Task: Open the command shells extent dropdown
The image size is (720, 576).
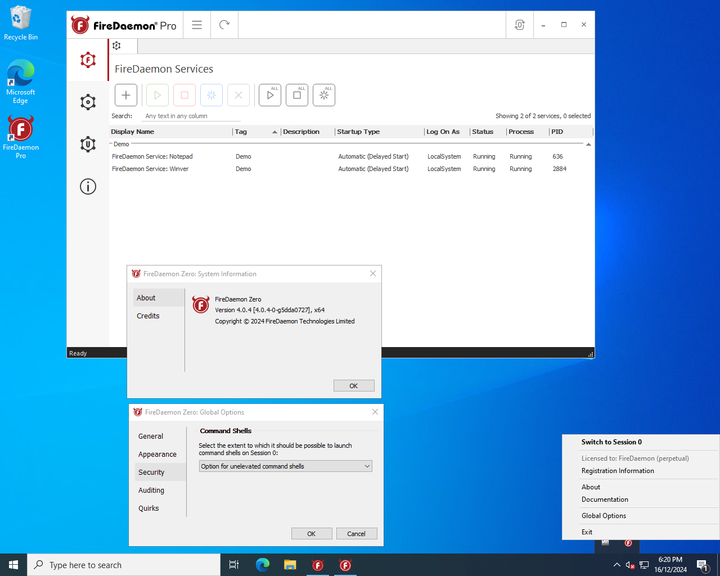Action: pyautogui.click(x=285, y=466)
